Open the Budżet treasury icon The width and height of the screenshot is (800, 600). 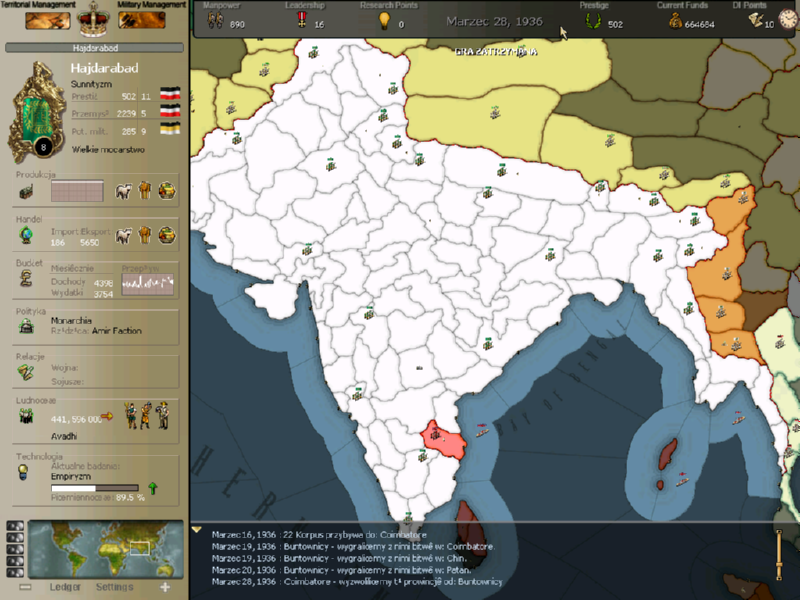(26, 279)
